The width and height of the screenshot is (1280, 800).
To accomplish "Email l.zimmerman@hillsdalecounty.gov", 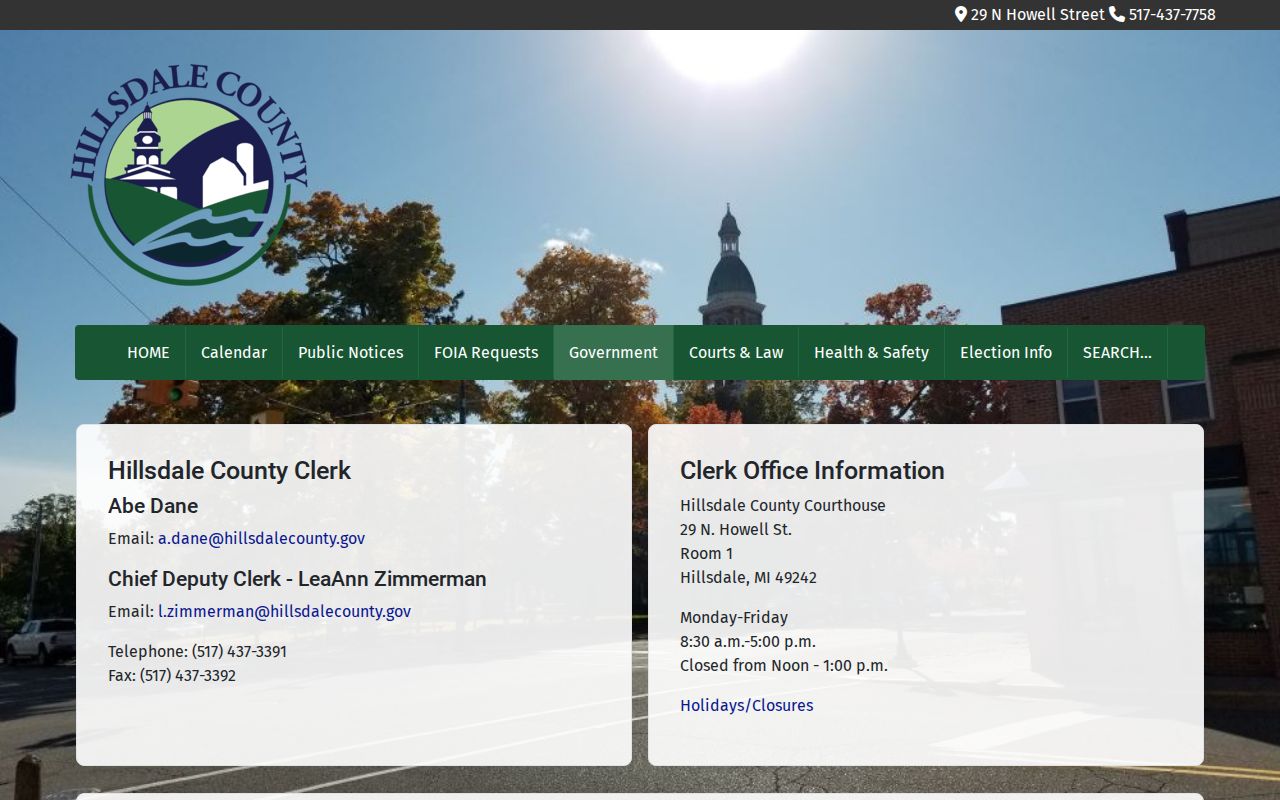I will point(284,611).
